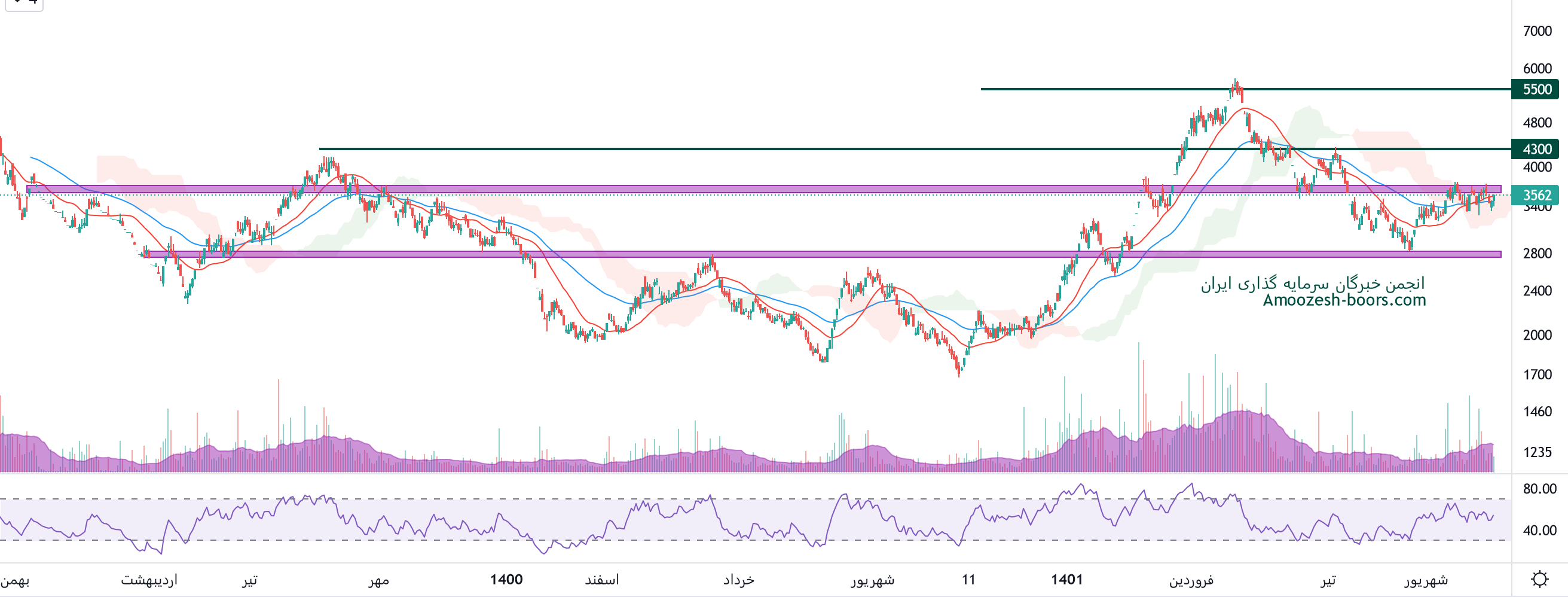
Task: Click the اسفند label on time axis
Action: pos(601,580)
